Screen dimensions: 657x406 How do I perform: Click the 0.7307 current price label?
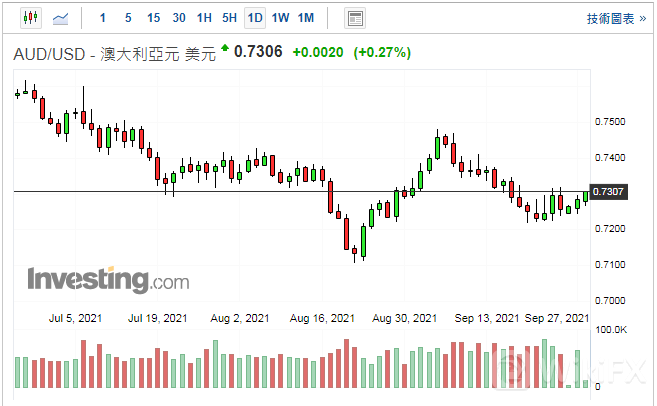tap(609, 191)
